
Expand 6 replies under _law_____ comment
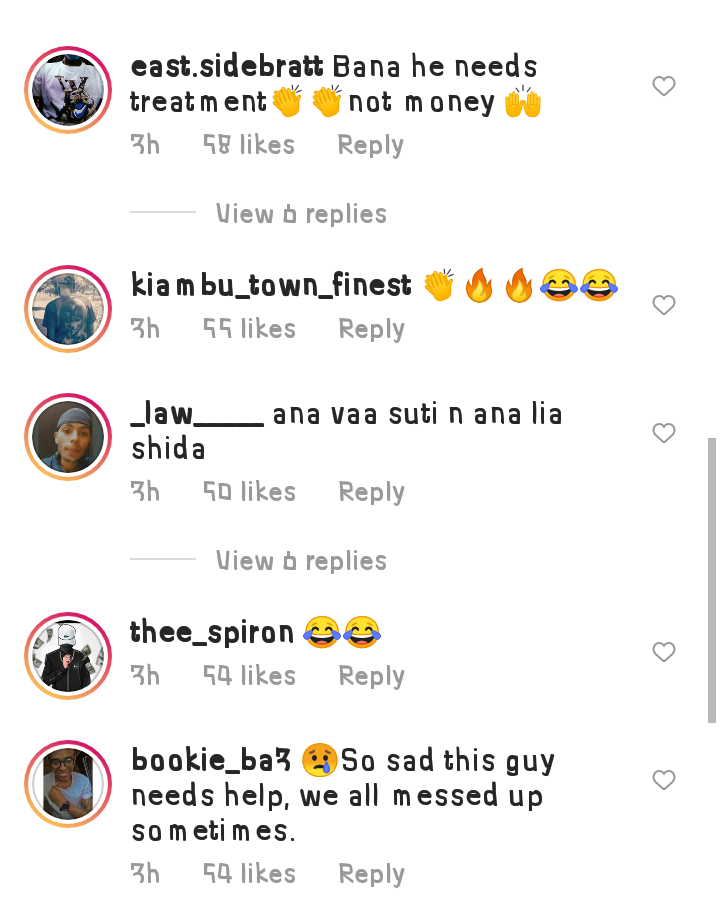point(301,561)
